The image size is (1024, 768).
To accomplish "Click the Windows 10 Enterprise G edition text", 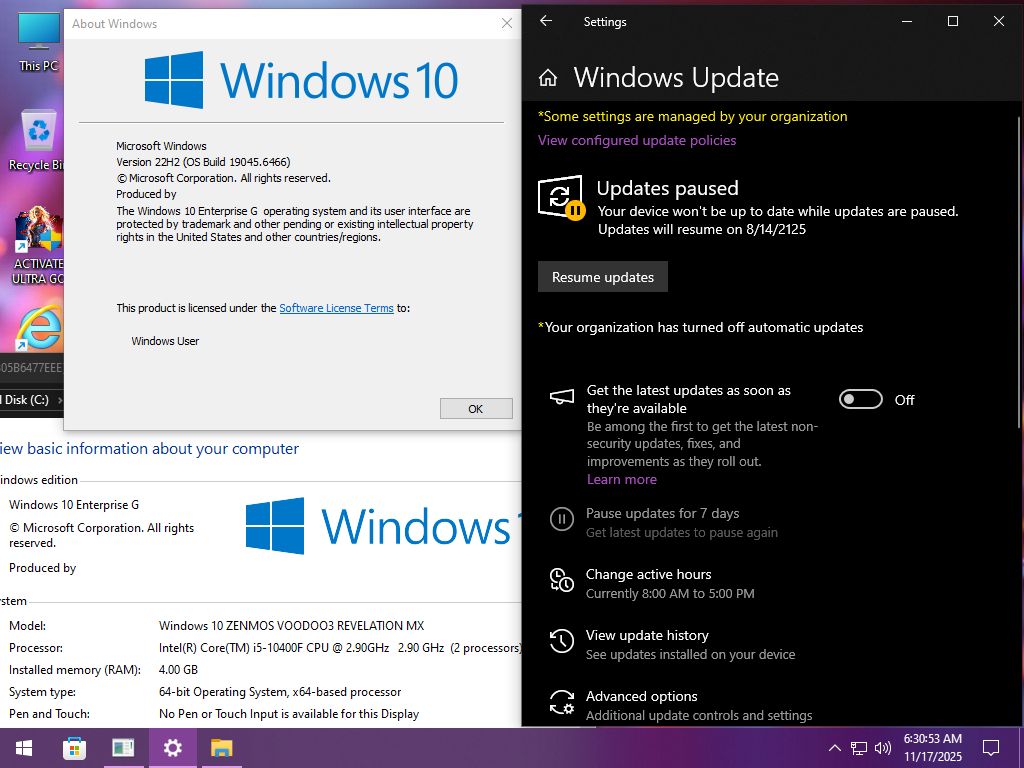I will [x=74, y=505].
